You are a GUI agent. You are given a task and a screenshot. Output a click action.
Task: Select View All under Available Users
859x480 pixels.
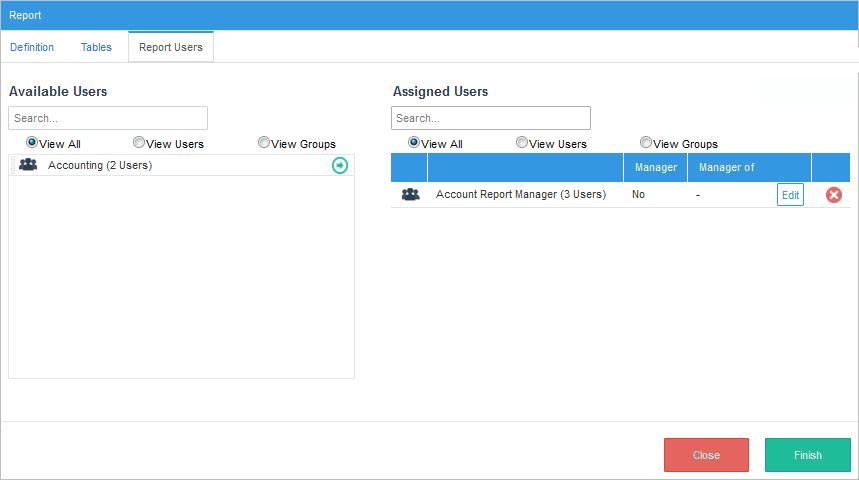32,143
